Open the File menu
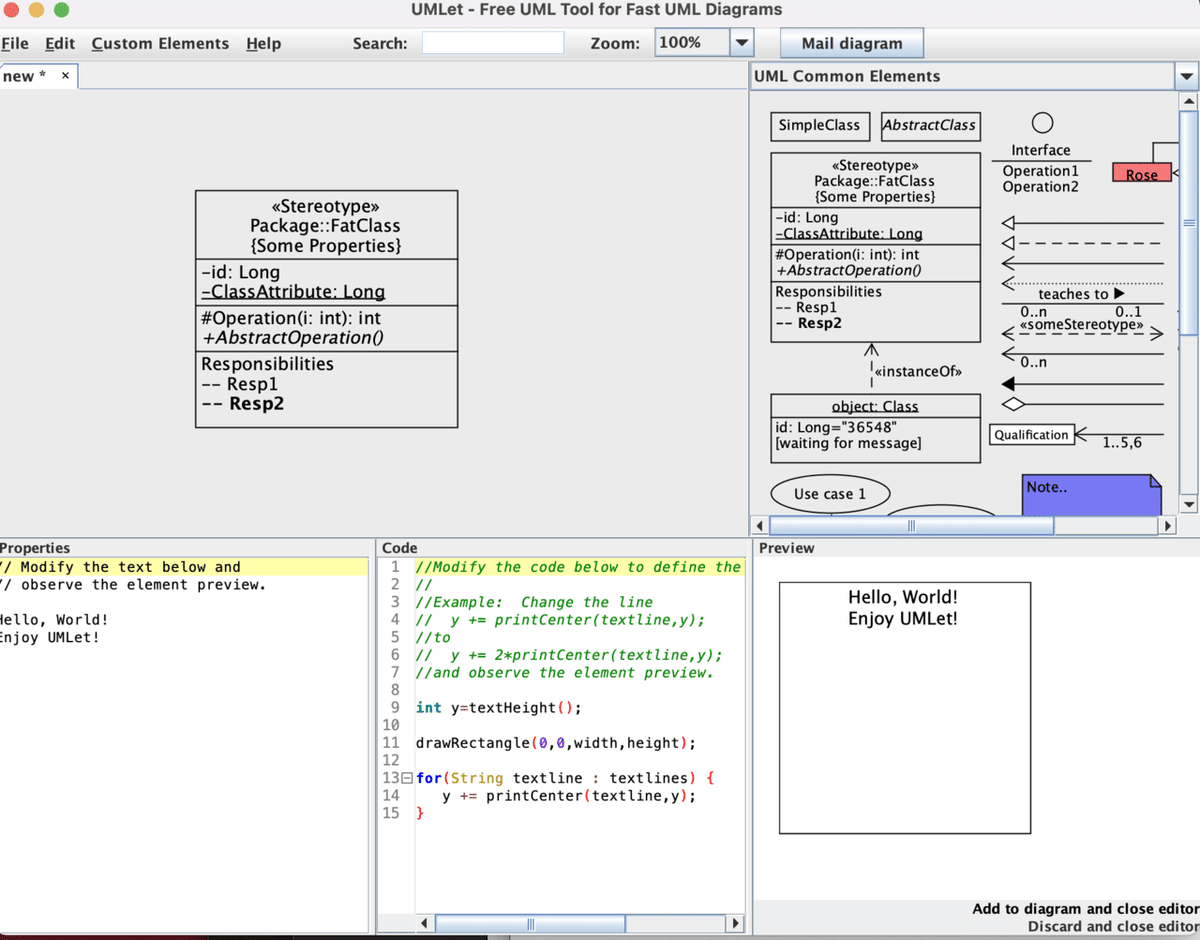This screenshot has height=940, width=1200. pos(15,43)
